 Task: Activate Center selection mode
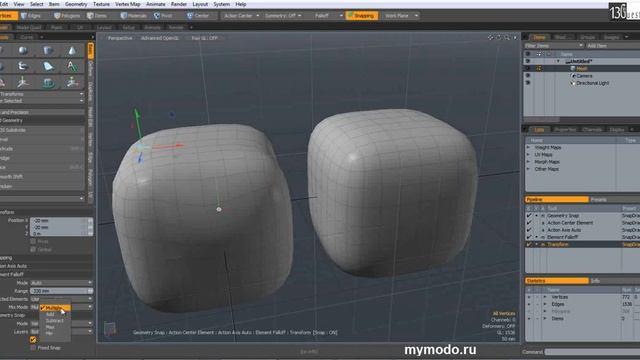[x=198, y=16]
